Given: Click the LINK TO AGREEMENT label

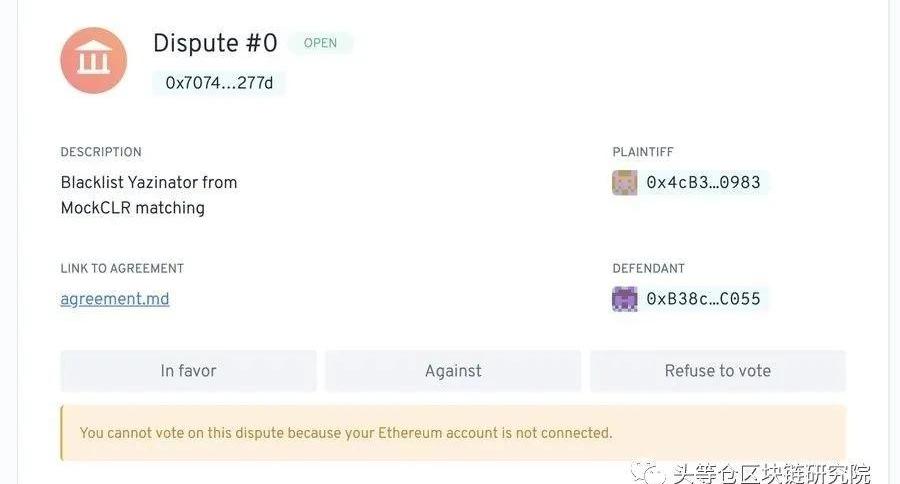Looking at the screenshot, I should (122, 269).
